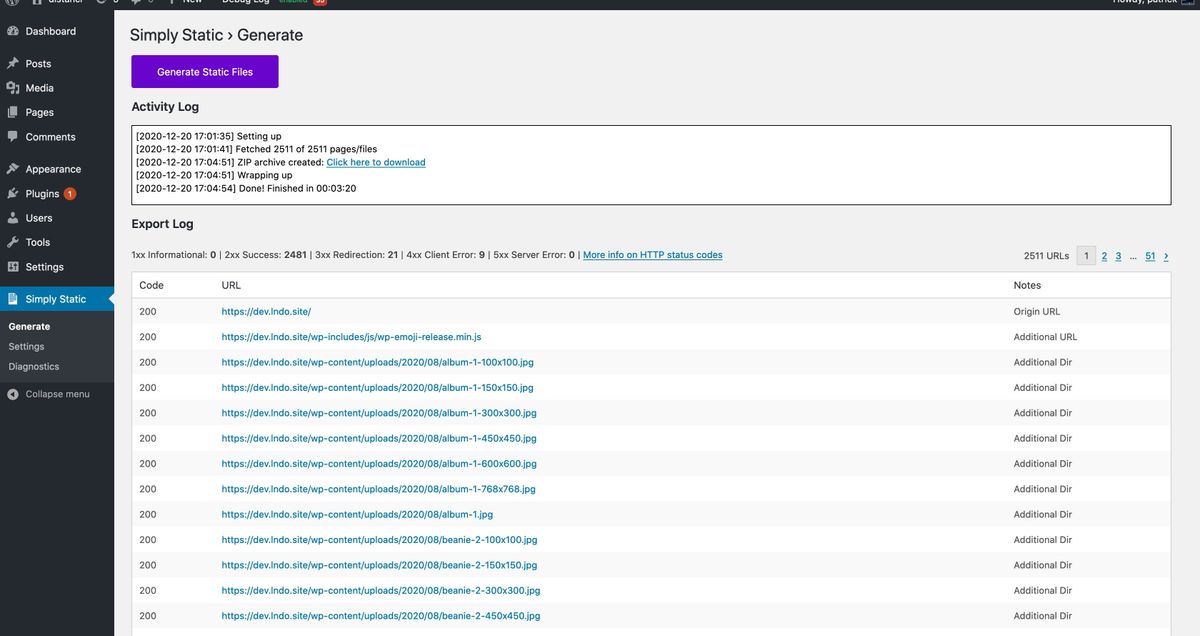Image resolution: width=1200 pixels, height=636 pixels.
Task: Open the Howdy, patrick account dropdown
Action: (1150, 4)
